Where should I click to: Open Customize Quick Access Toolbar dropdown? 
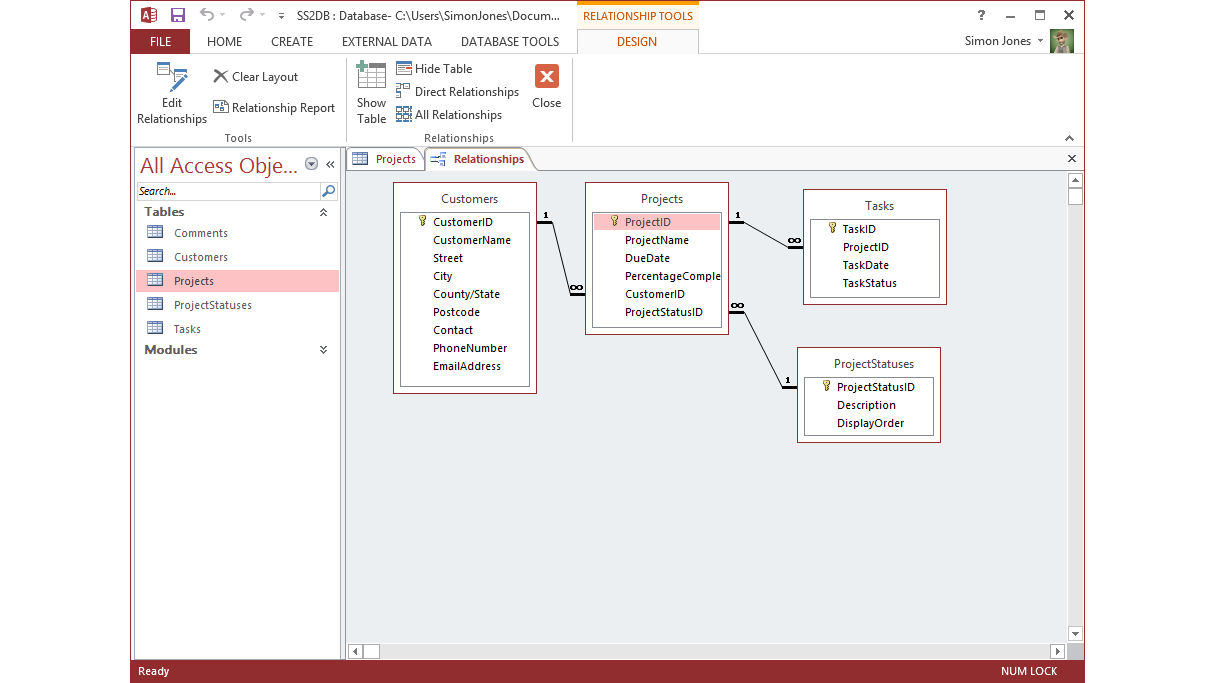pyautogui.click(x=281, y=15)
